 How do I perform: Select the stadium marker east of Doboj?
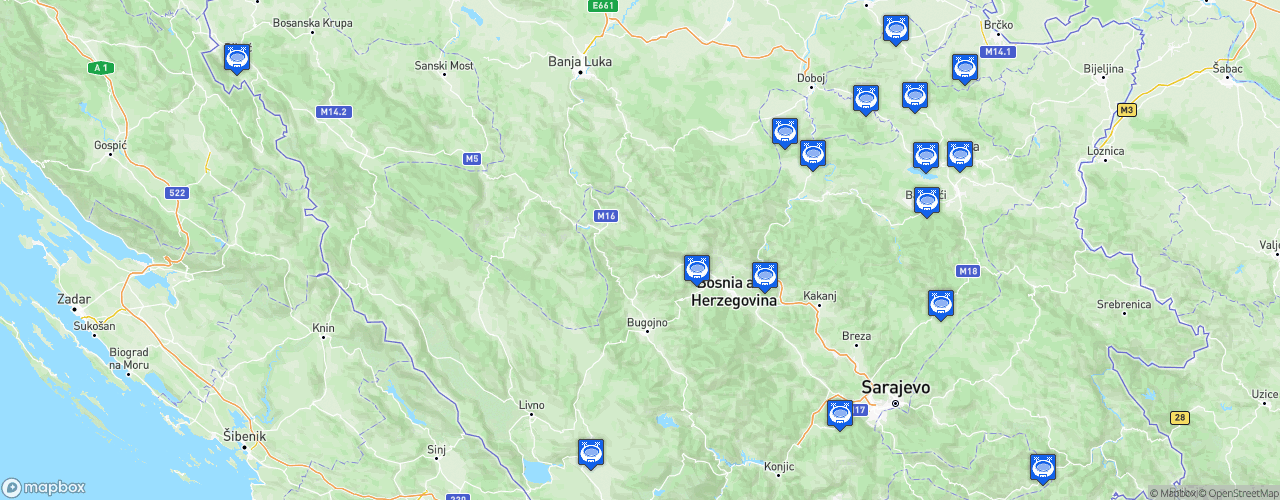coord(866,100)
